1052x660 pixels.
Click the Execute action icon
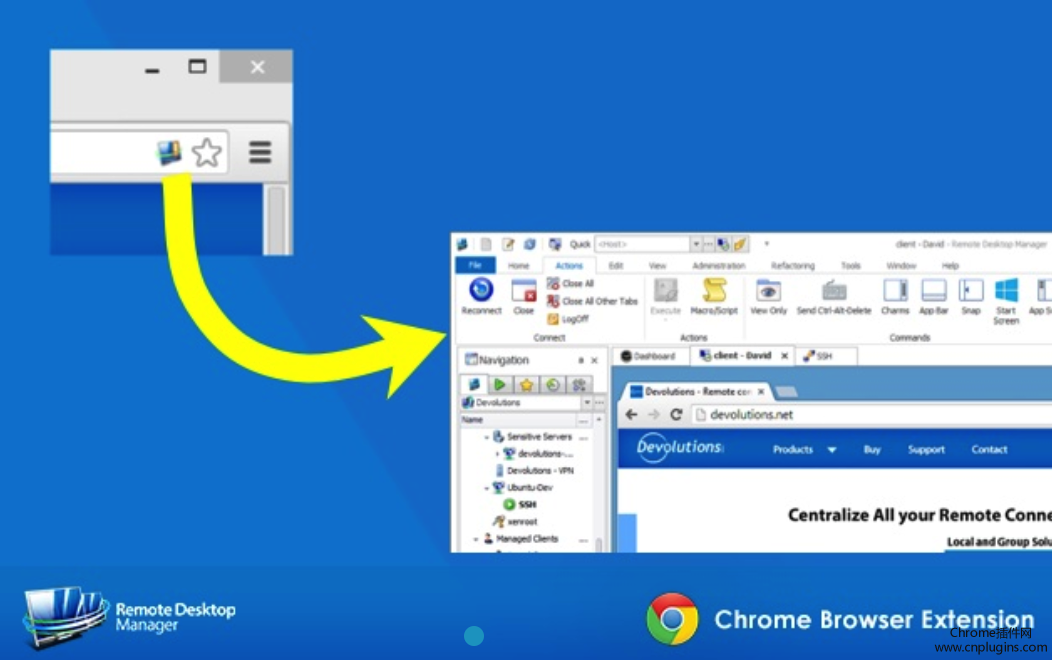click(x=666, y=296)
